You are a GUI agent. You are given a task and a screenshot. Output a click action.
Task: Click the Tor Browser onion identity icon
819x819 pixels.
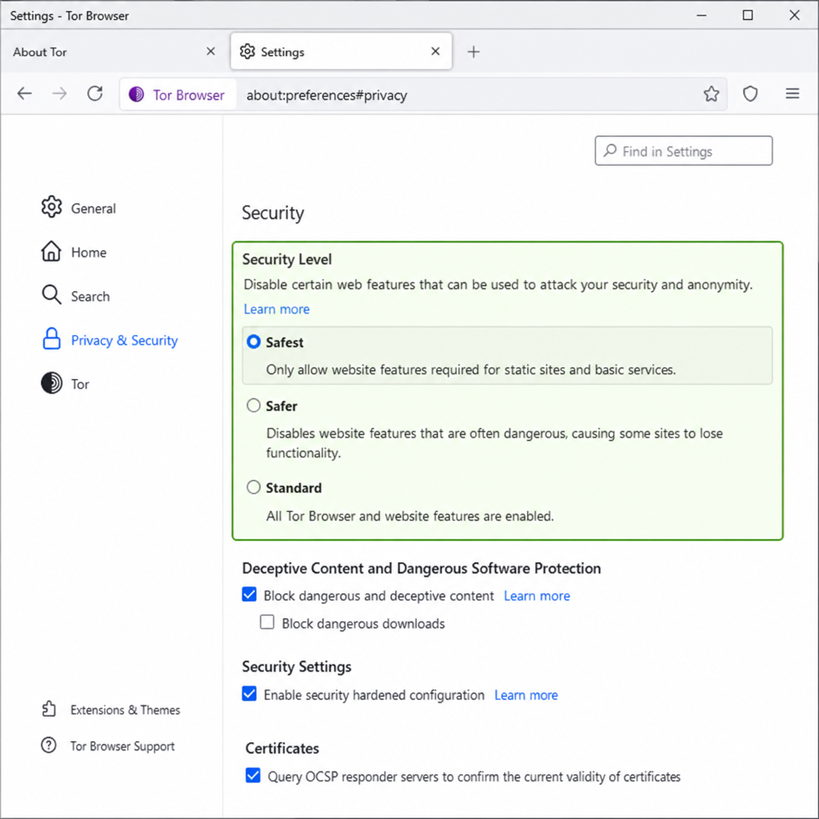(x=136, y=95)
